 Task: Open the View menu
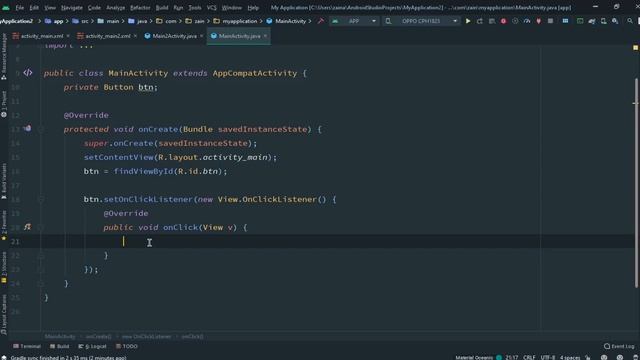50,7
